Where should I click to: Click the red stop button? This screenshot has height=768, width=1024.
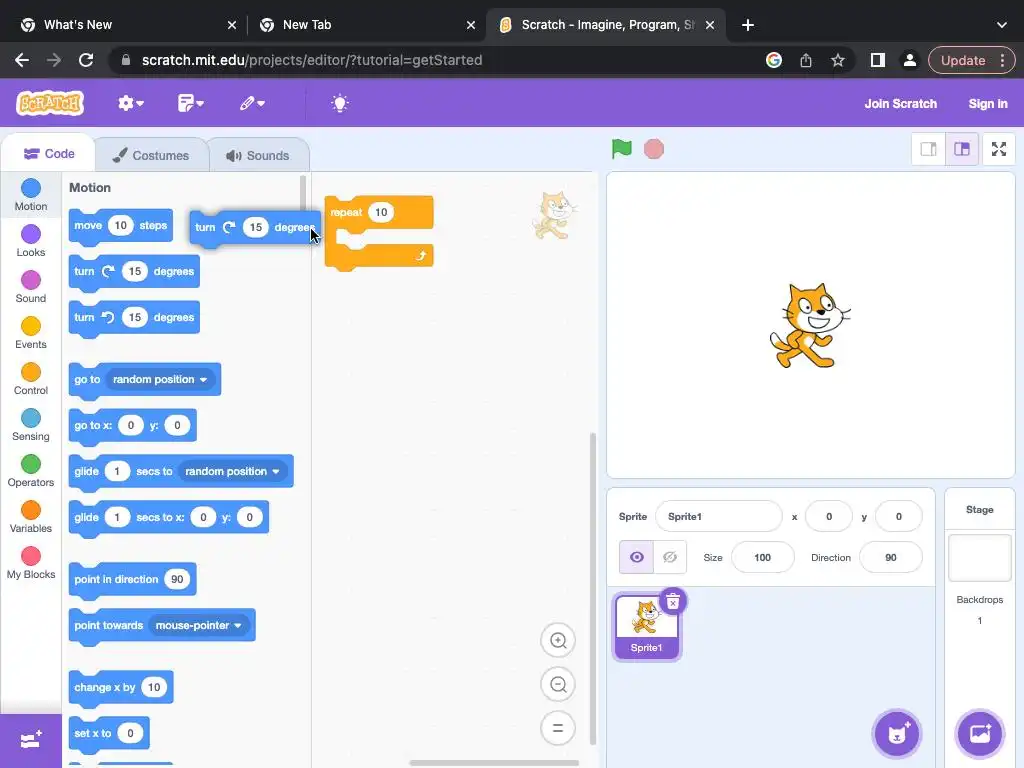tap(654, 149)
